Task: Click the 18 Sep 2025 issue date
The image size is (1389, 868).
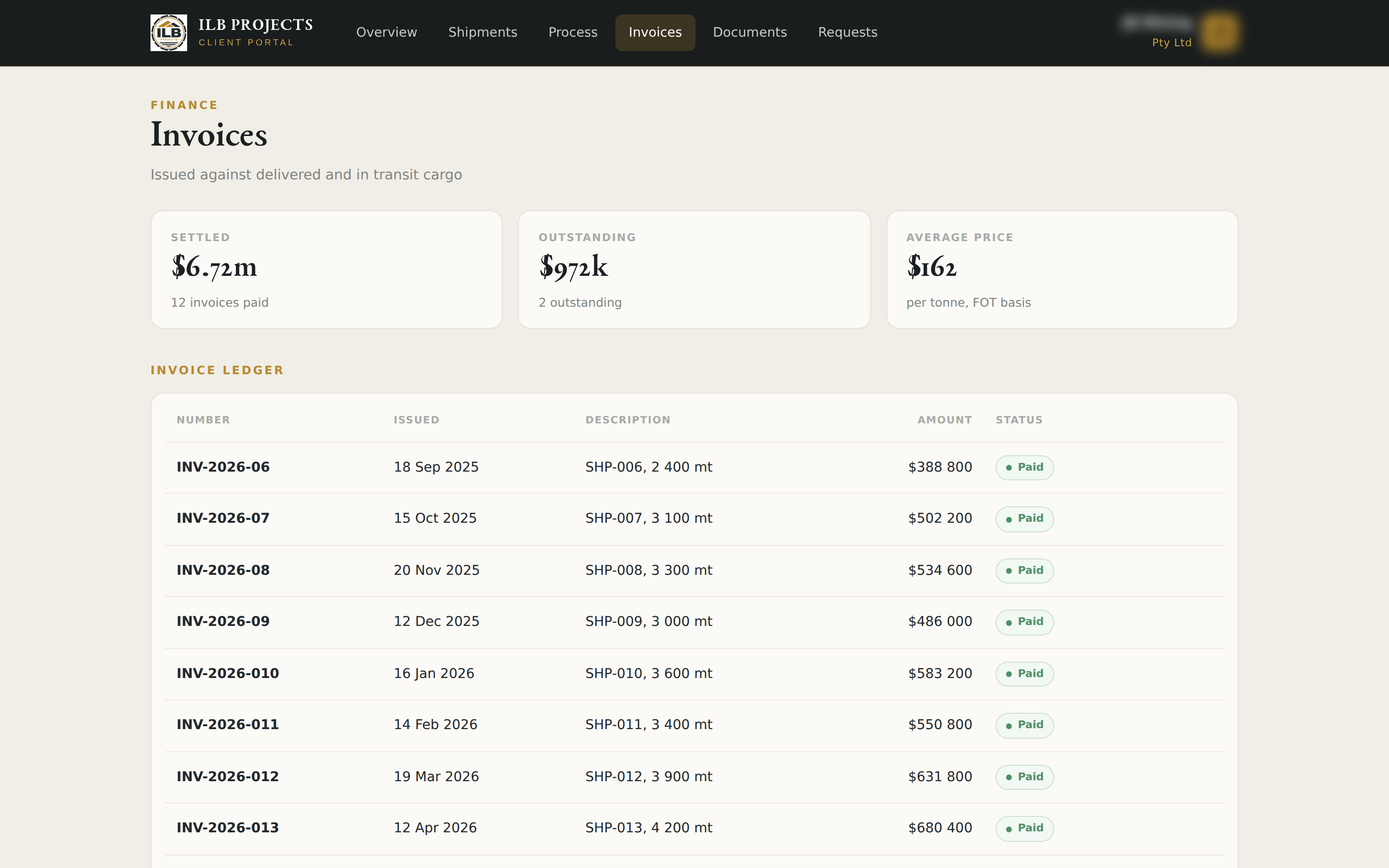Action: pyautogui.click(x=436, y=467)
